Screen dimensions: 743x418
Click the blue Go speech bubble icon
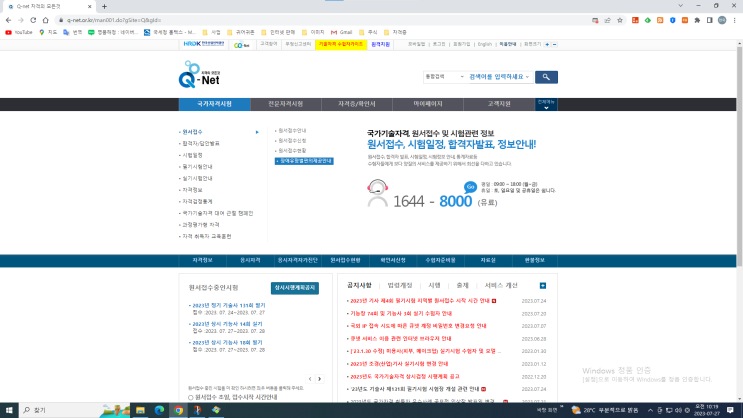[x=470, y=187]
